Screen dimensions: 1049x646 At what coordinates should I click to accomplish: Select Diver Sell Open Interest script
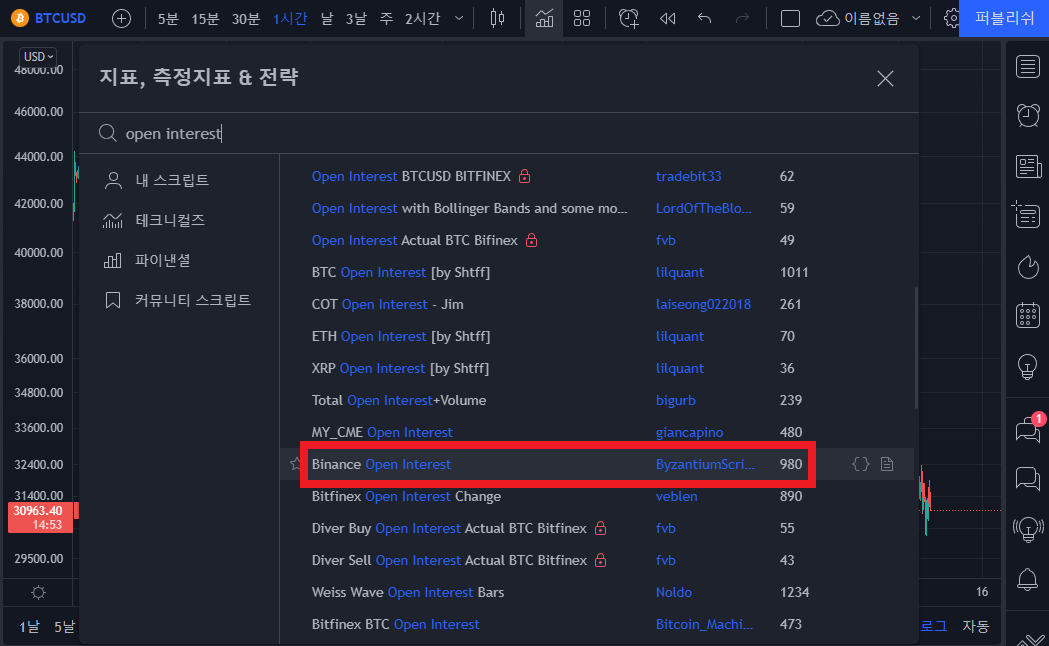click(449, 561)
